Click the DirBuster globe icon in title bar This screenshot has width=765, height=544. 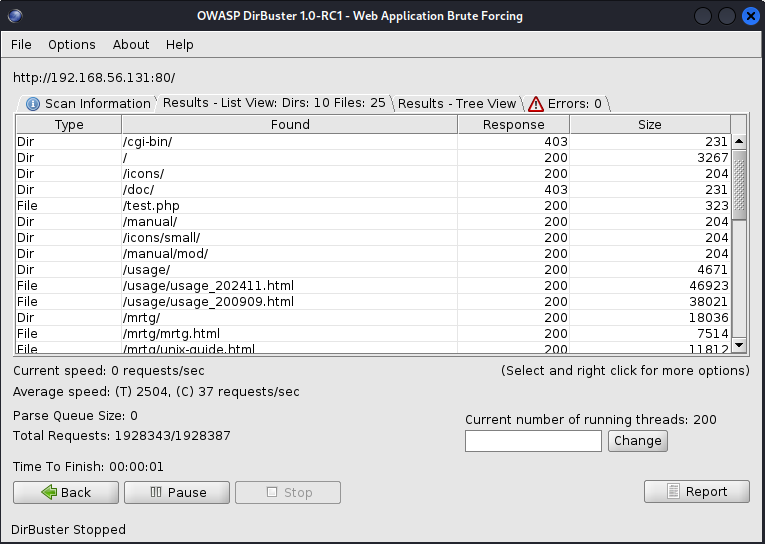point(15,16)
